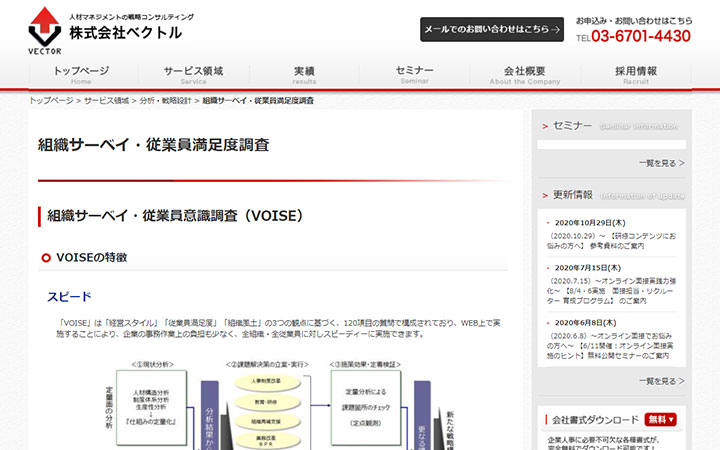Click the セミナー sidebar heading
720x450 pixels.
(572, 126)
